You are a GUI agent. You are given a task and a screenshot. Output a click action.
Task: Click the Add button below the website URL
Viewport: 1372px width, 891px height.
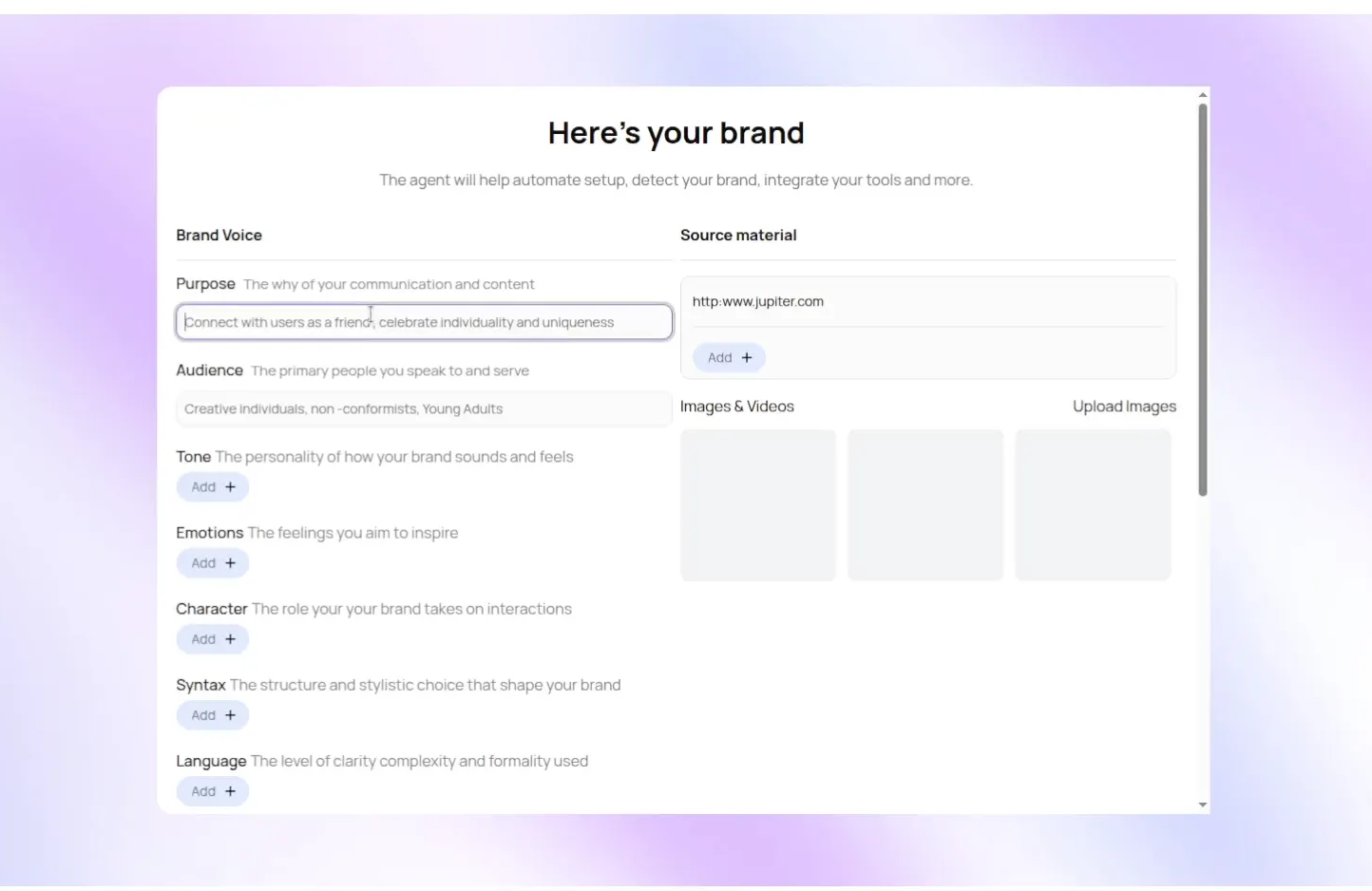click(x=729, y=357)
